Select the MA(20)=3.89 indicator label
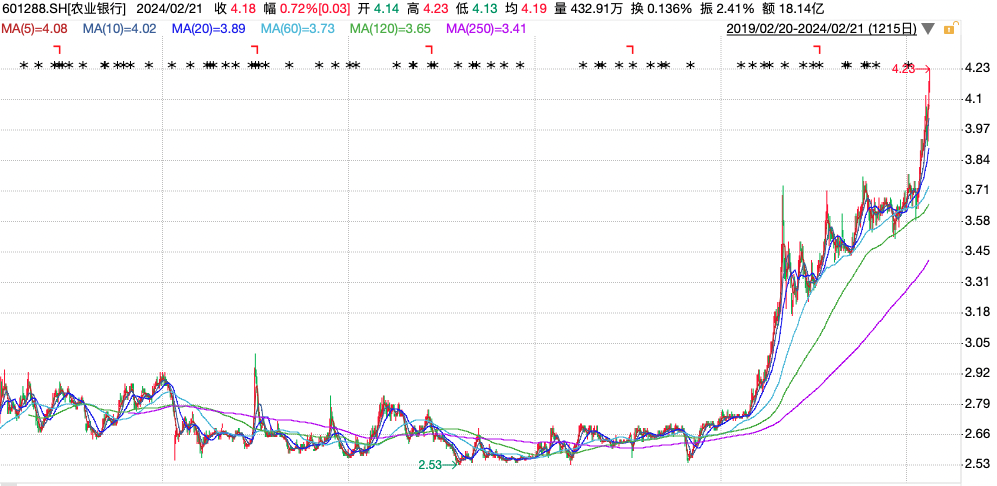This screenshot has height=486, width=997. [x=209, y=29]
